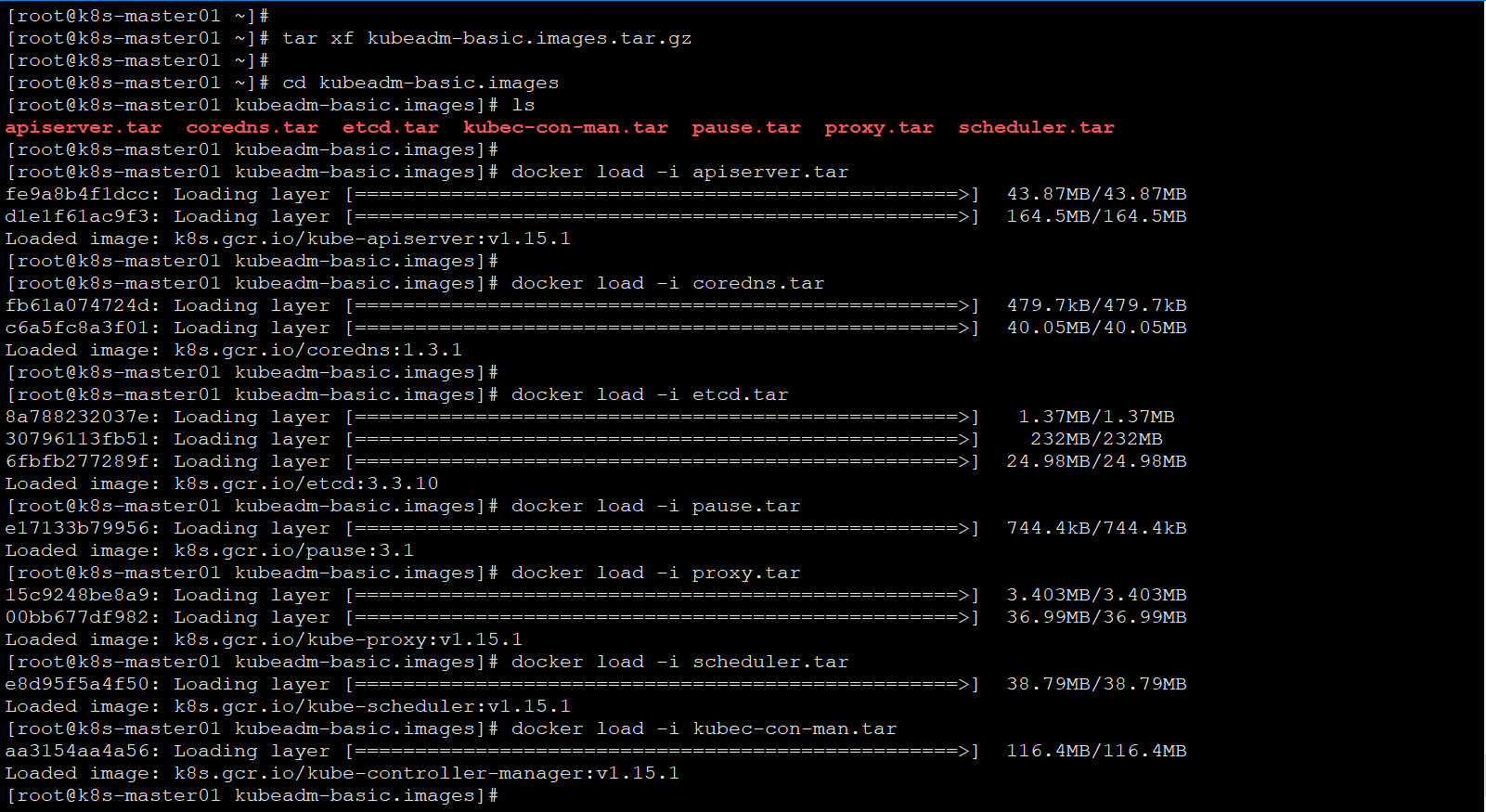Click layer ID 00bb677df982
1486x812 pixels.
point(78,617)
